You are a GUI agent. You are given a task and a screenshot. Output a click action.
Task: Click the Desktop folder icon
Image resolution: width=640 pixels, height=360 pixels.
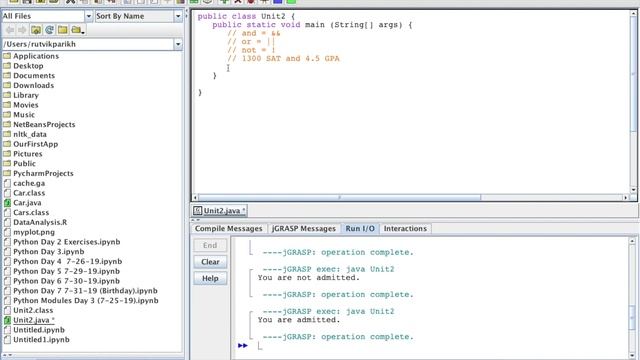tap(7, 66)
